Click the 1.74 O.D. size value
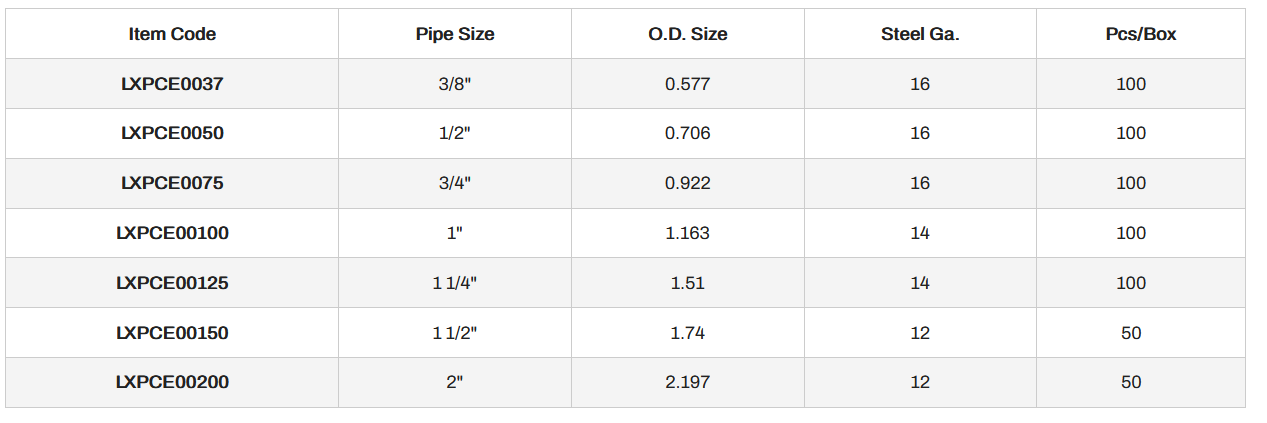1267x423 pixels. [x=687, y=333]
